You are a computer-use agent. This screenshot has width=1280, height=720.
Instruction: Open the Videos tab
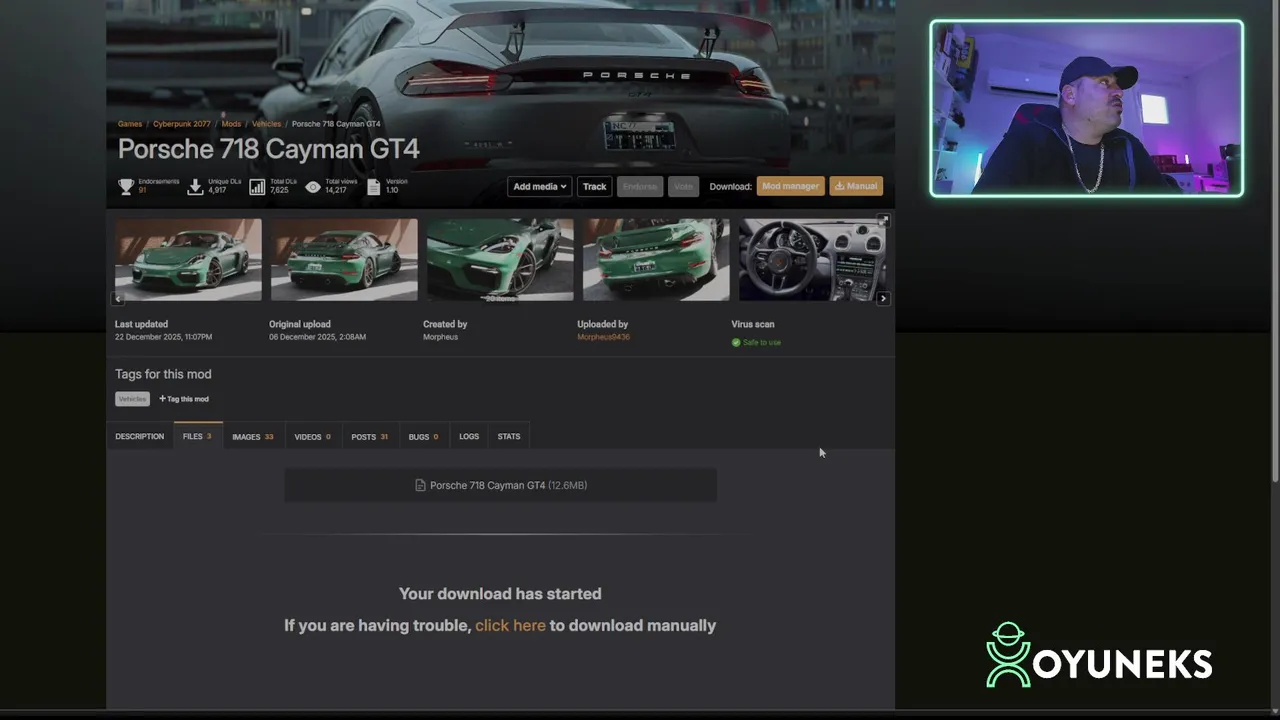coord(312,437)
